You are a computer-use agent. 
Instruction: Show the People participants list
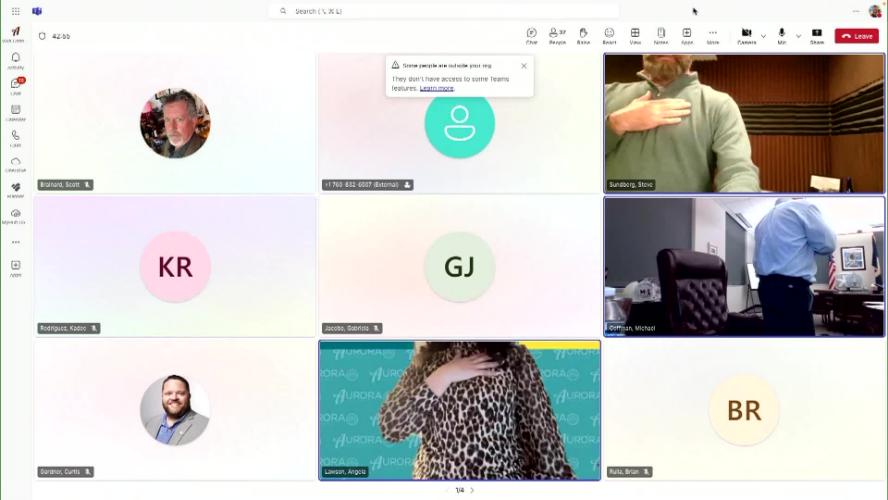click(x=557, y=35)
